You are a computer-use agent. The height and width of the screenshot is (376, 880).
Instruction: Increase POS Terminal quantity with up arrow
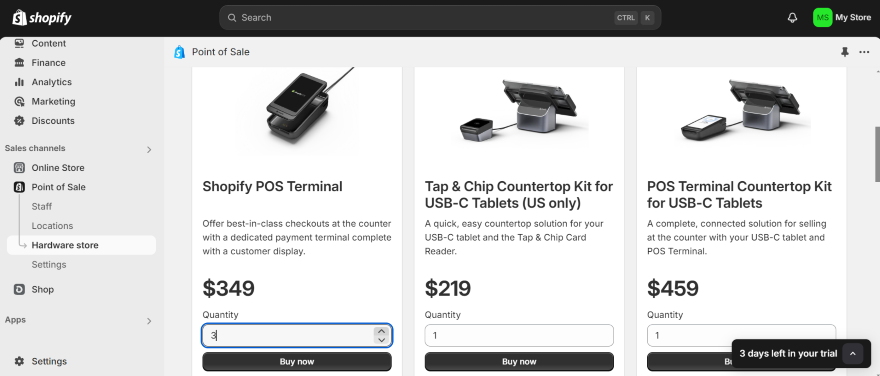coord(382,332)
